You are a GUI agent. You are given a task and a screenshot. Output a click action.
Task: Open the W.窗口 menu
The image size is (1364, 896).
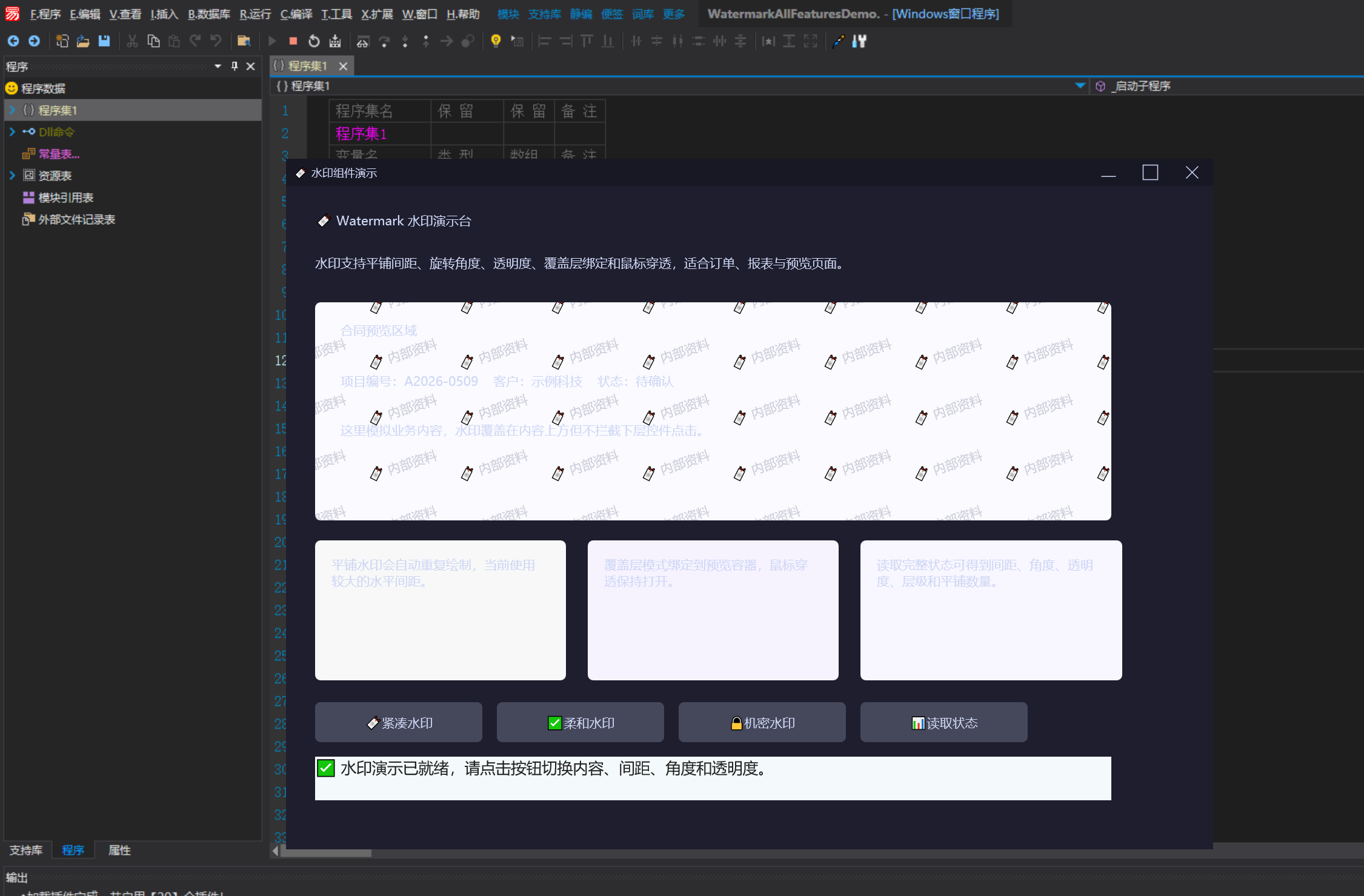click(x=420, y=14)
